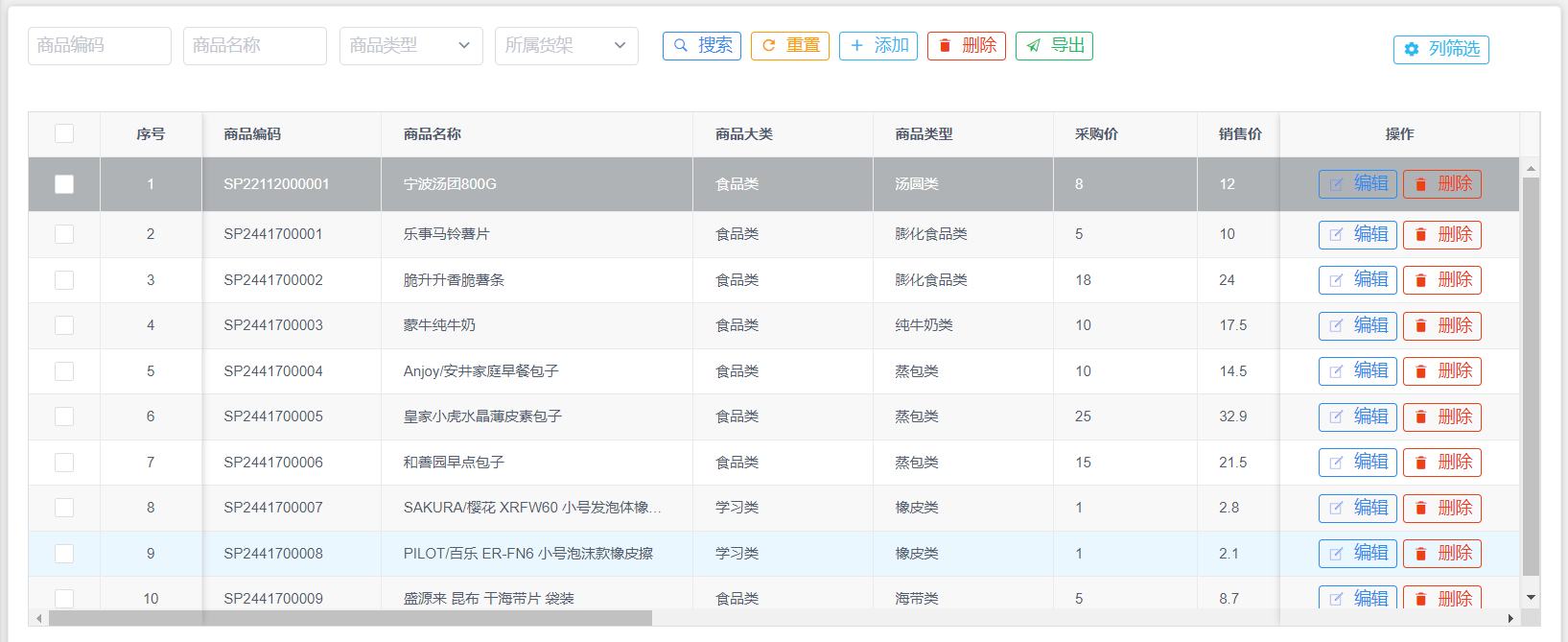Click the refresh icon on the 重置 button
Viewport: 1568px width, 642px height.
768,45
